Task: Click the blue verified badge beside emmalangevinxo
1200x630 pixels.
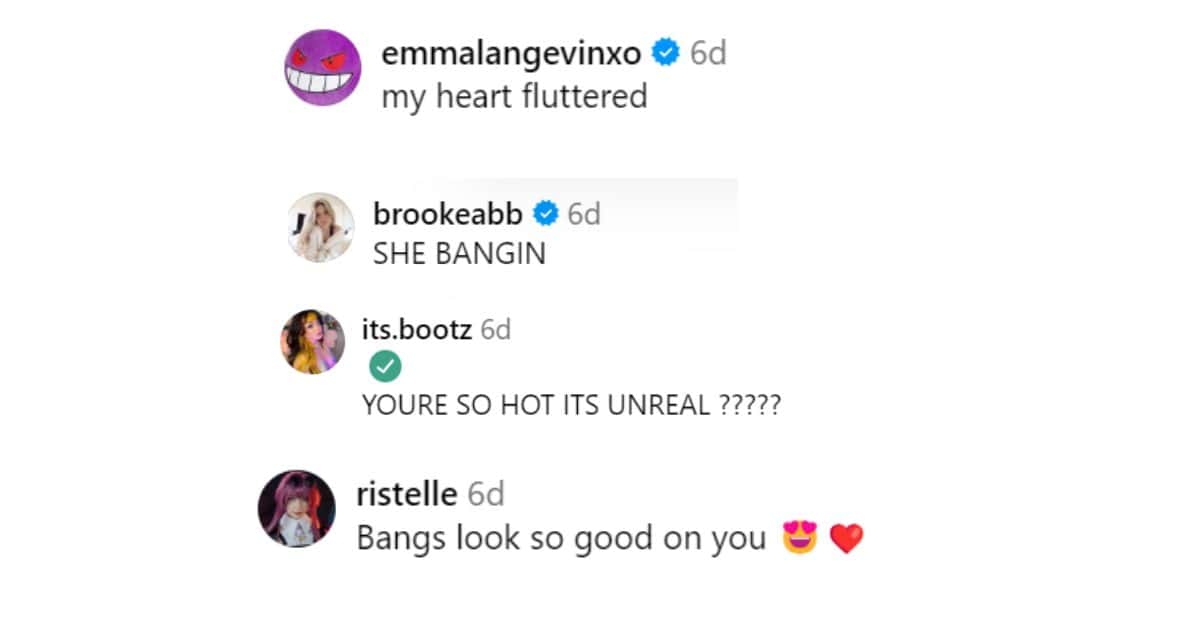Action: coord(665,53)
